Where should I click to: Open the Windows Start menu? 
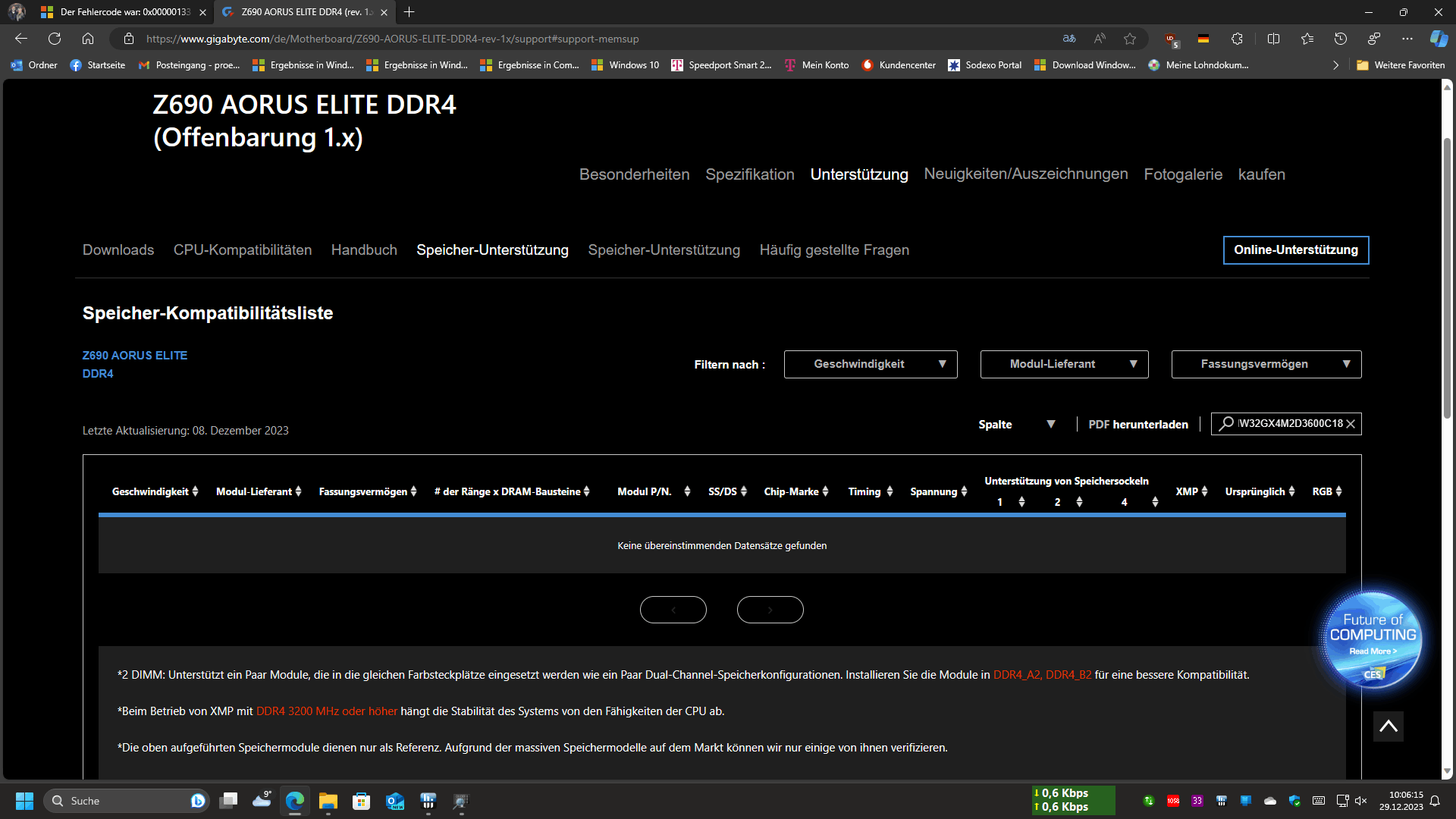pos(24,801)
